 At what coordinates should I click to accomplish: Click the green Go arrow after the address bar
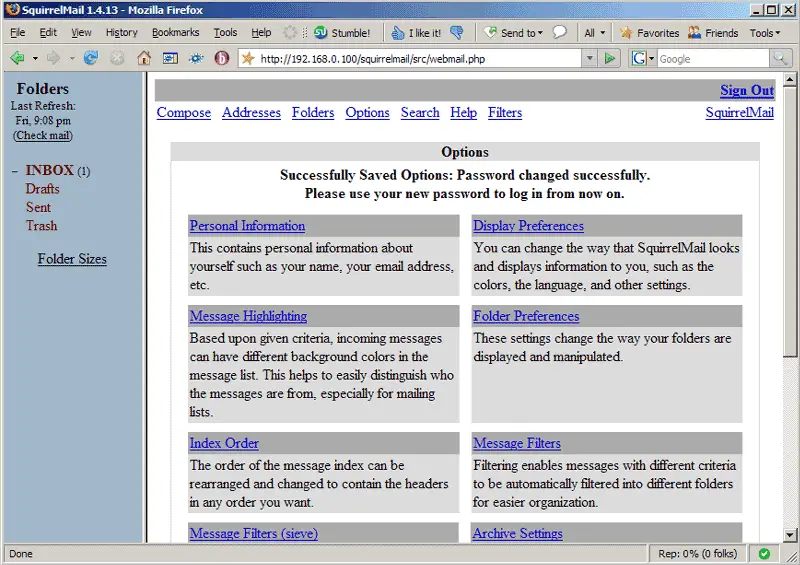pyautogui.click(x=609, y=59)
